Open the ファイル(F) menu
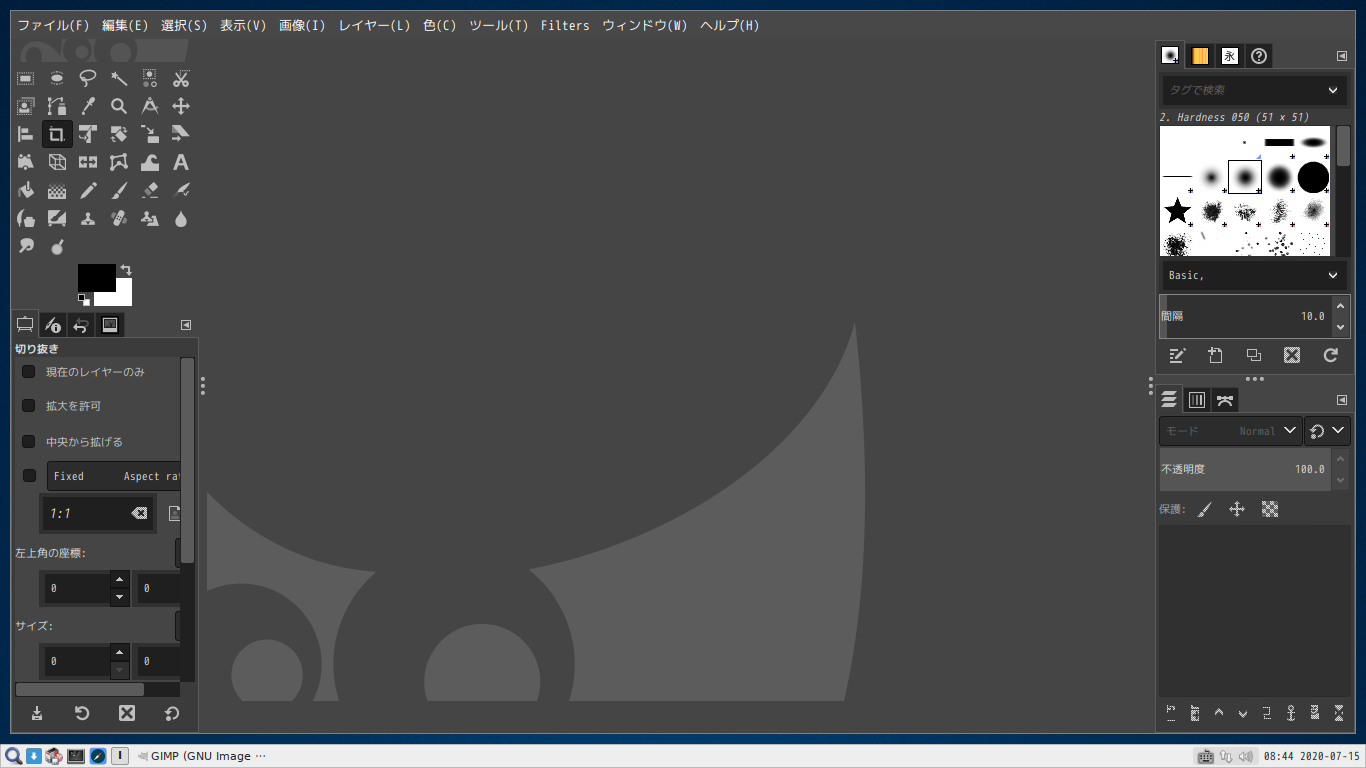 click(53, 25)
